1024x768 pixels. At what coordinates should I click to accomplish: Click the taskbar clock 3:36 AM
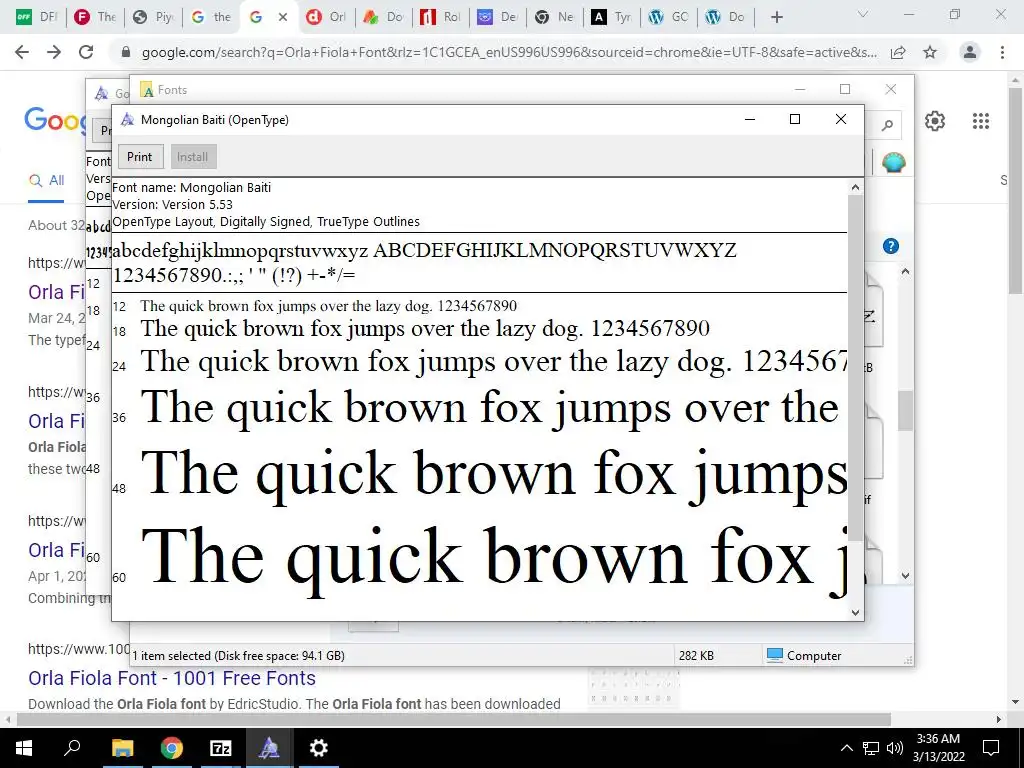pyautogui.click(x=938, y=739)
